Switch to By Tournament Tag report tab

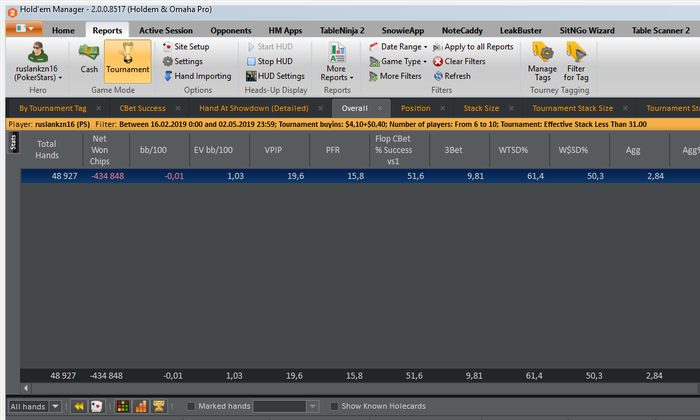[53, 108]
